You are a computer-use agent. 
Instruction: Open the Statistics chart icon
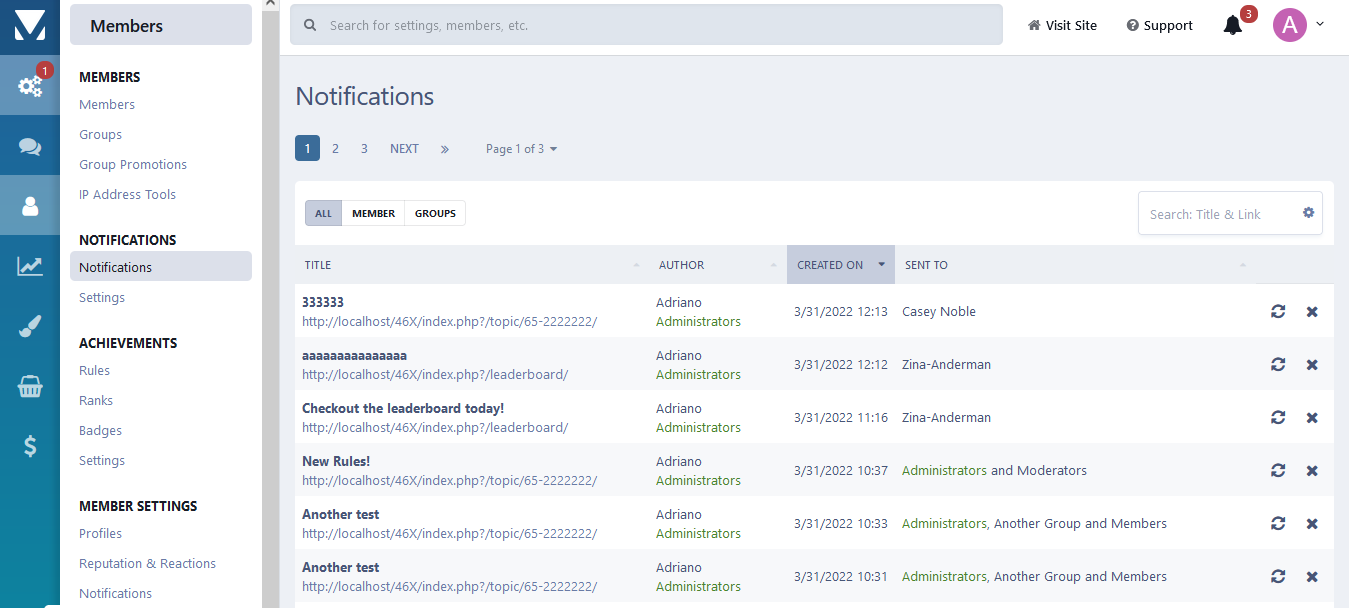pos(30,266)
